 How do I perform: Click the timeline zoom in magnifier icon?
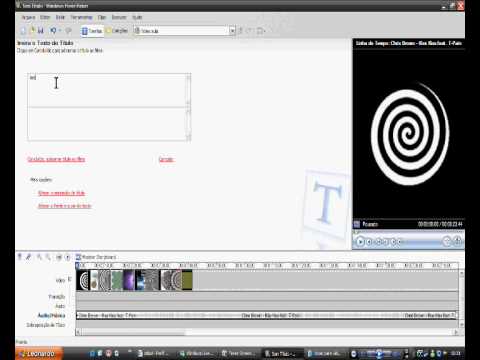click(x=39, y=257)
